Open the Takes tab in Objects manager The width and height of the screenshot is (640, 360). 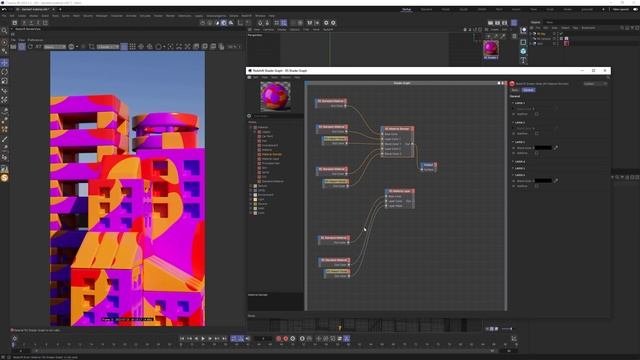[549, 22]
